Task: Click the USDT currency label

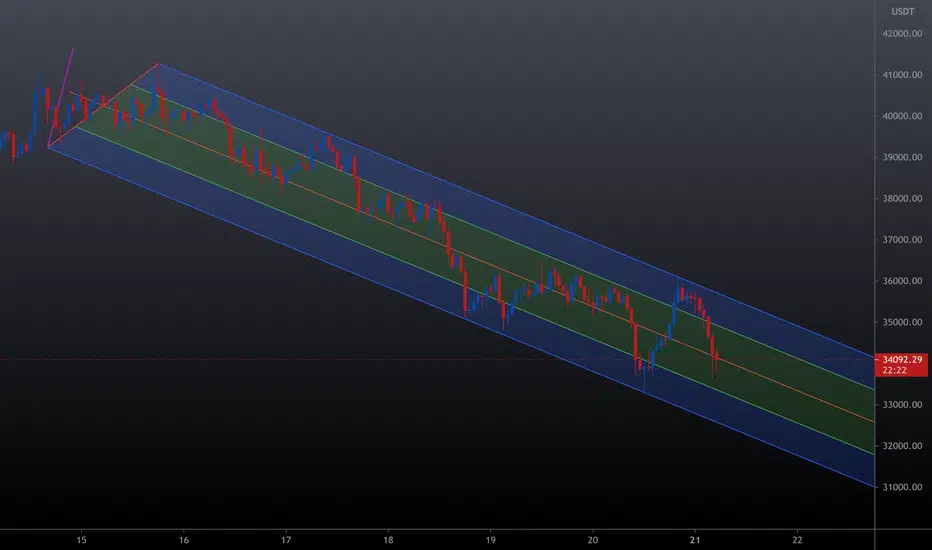Action: click(x=902, y=11)
